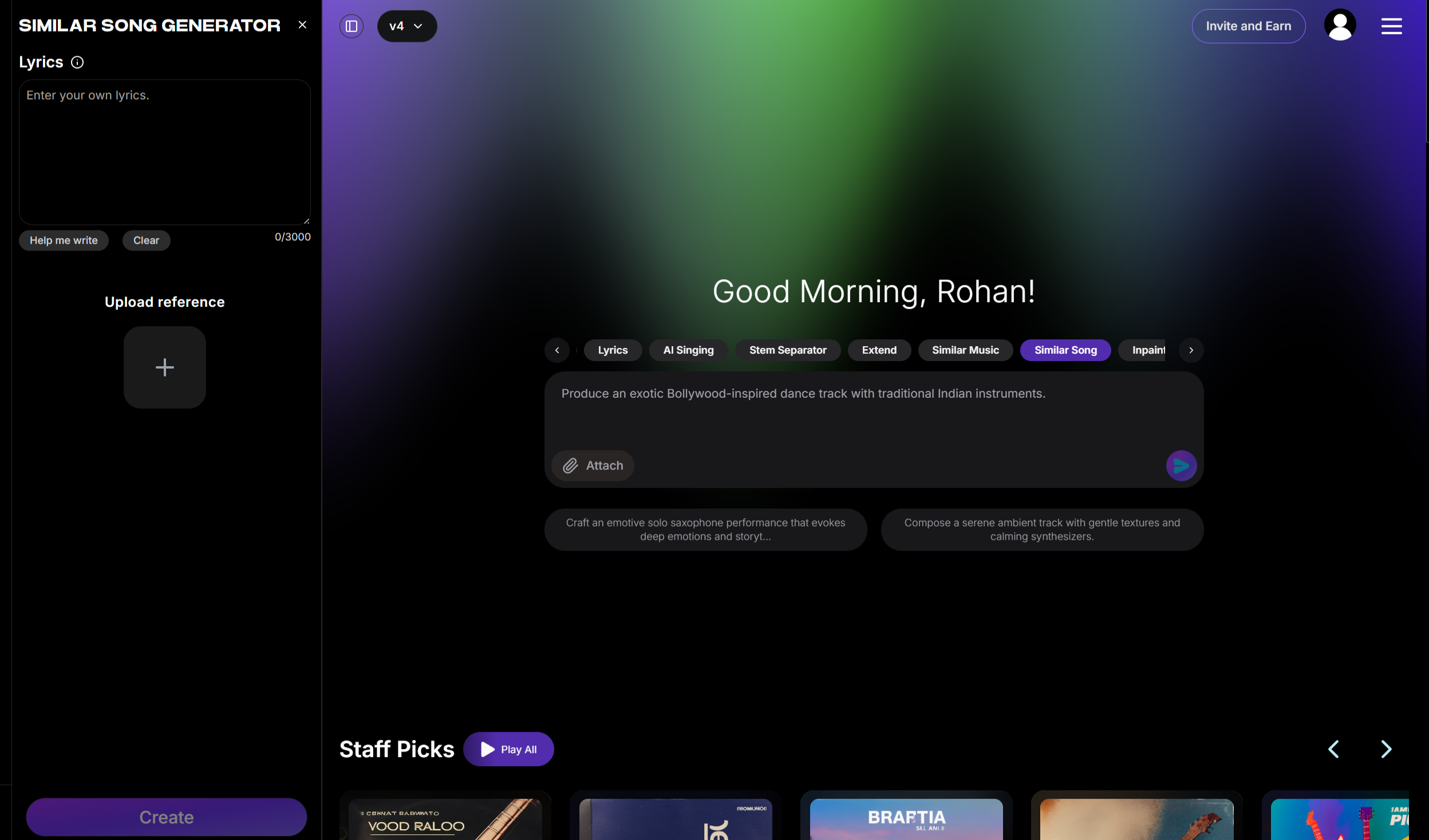Select the Stem Separator tab
The image size is (1429, 840).
pyautogui.click(x=788, y=350)
